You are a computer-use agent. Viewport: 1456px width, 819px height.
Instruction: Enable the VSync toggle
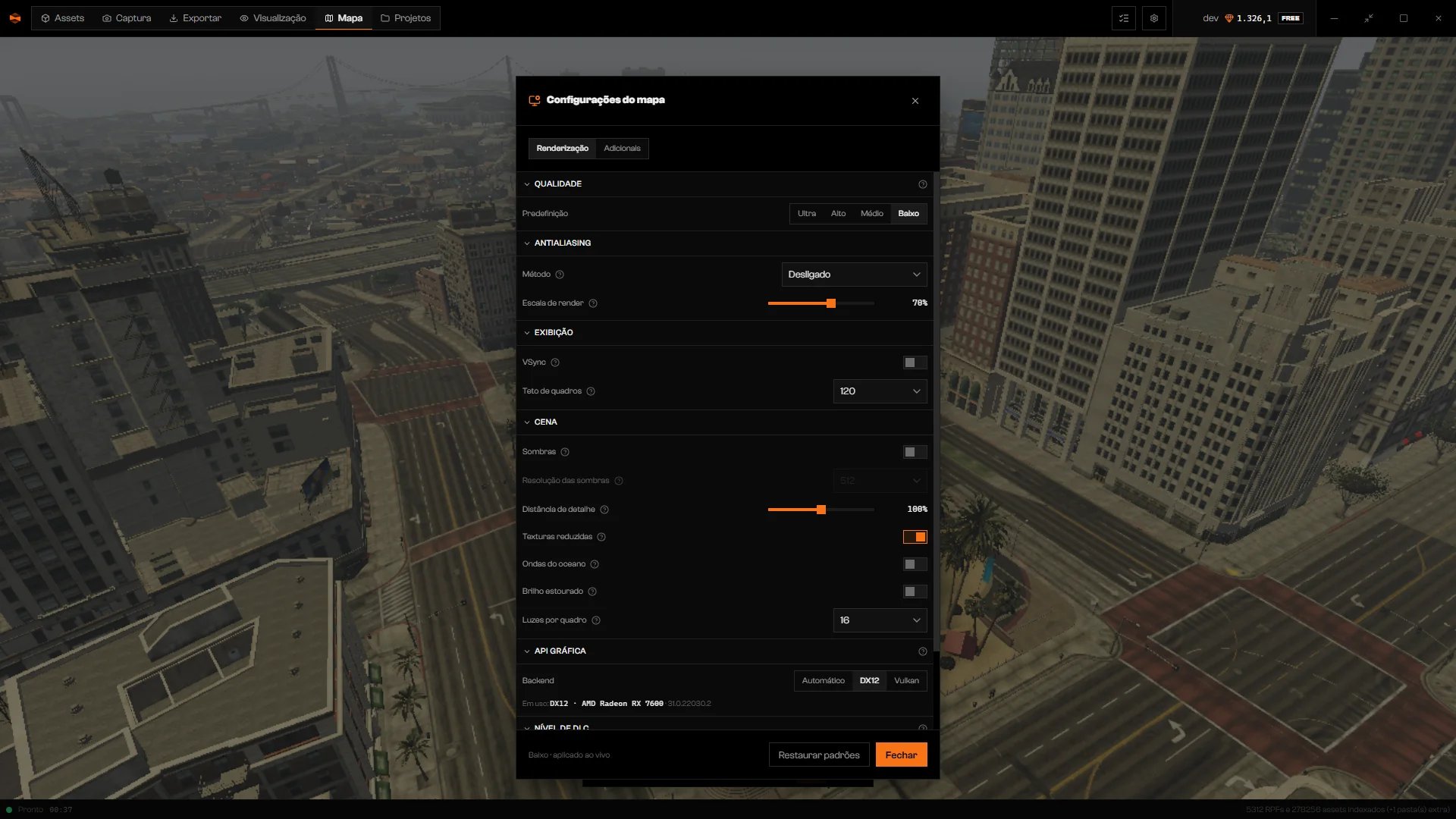tap(915, 362)
